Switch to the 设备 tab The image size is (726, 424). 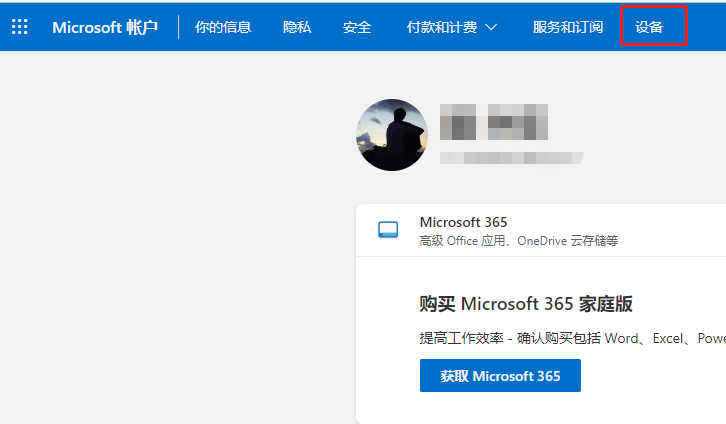pos(650,27)
